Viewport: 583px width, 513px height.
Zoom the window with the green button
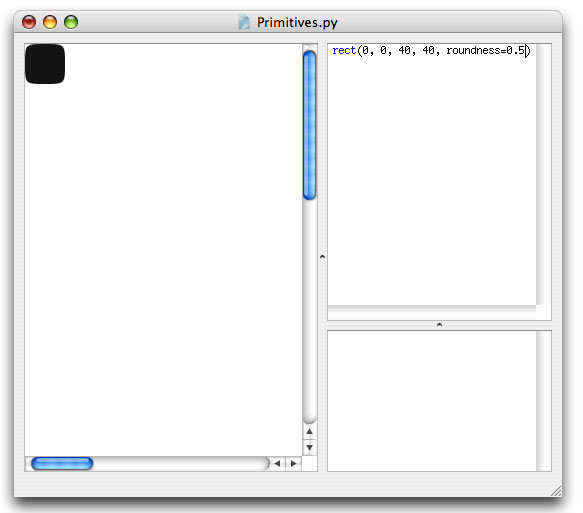pos(71,22)
